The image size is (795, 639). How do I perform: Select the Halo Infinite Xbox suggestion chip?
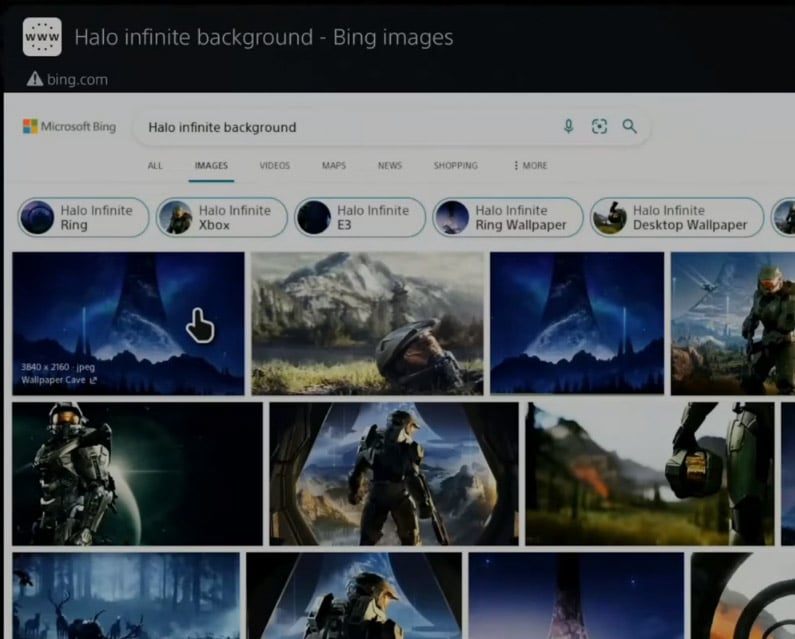click(x=222, y=218)
